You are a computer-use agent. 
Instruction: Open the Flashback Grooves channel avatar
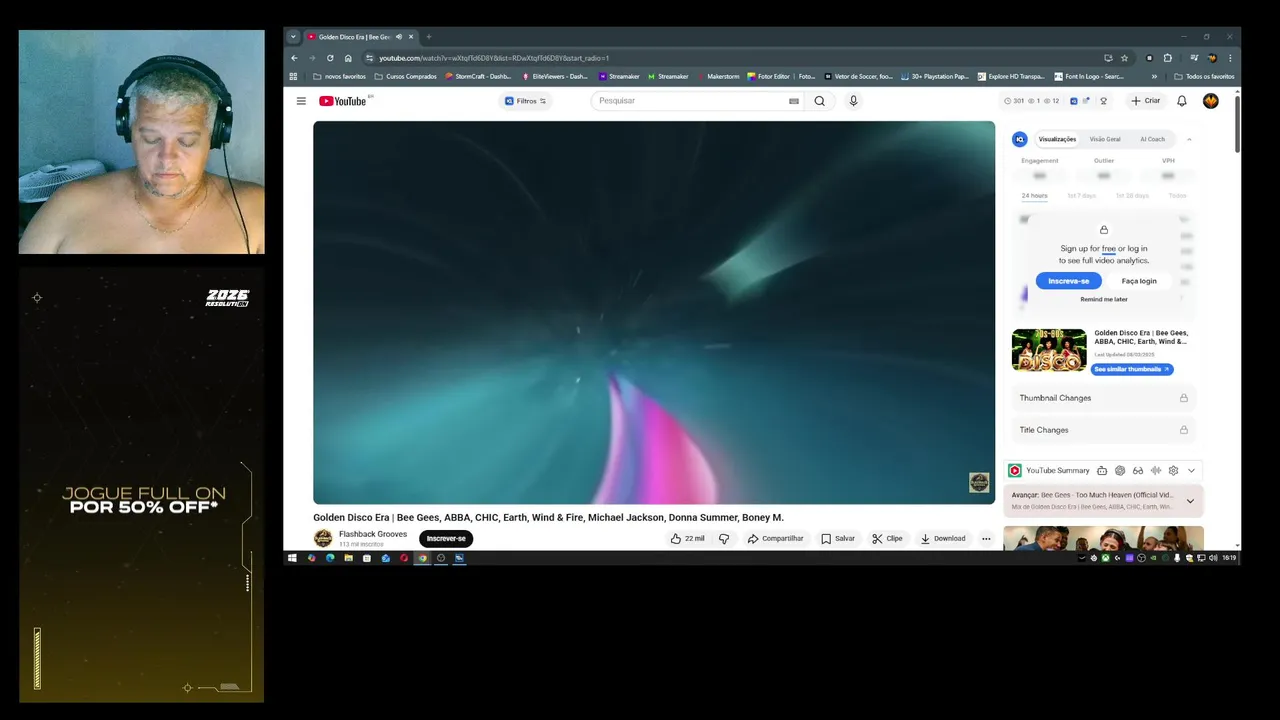pos(323,538)
